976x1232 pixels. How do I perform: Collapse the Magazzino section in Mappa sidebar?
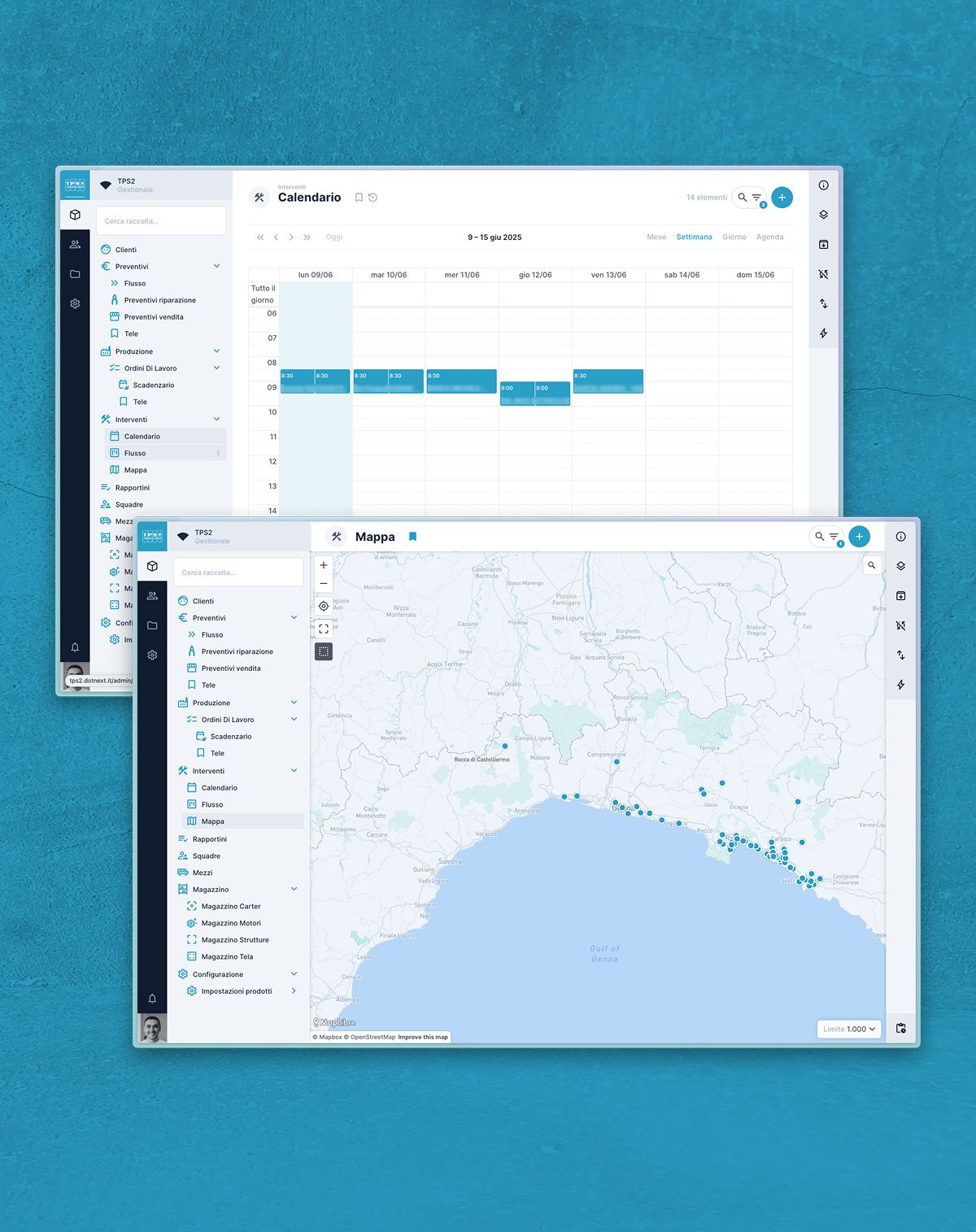tap(294, 889)
